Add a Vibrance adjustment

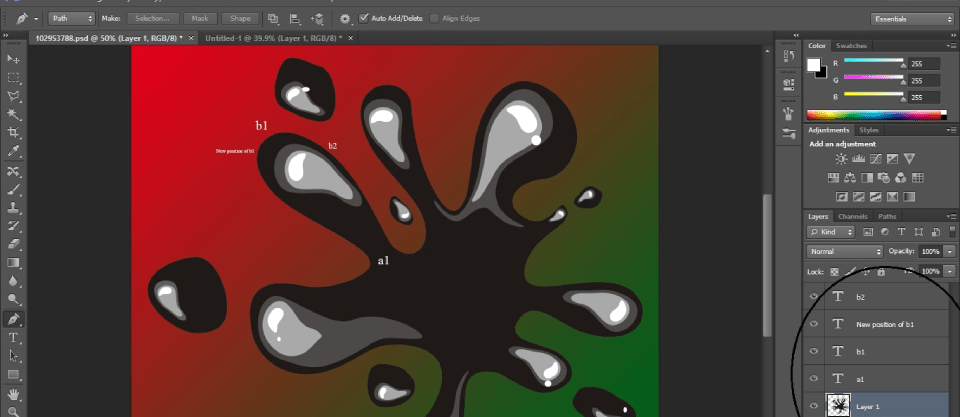click(909, 159)
